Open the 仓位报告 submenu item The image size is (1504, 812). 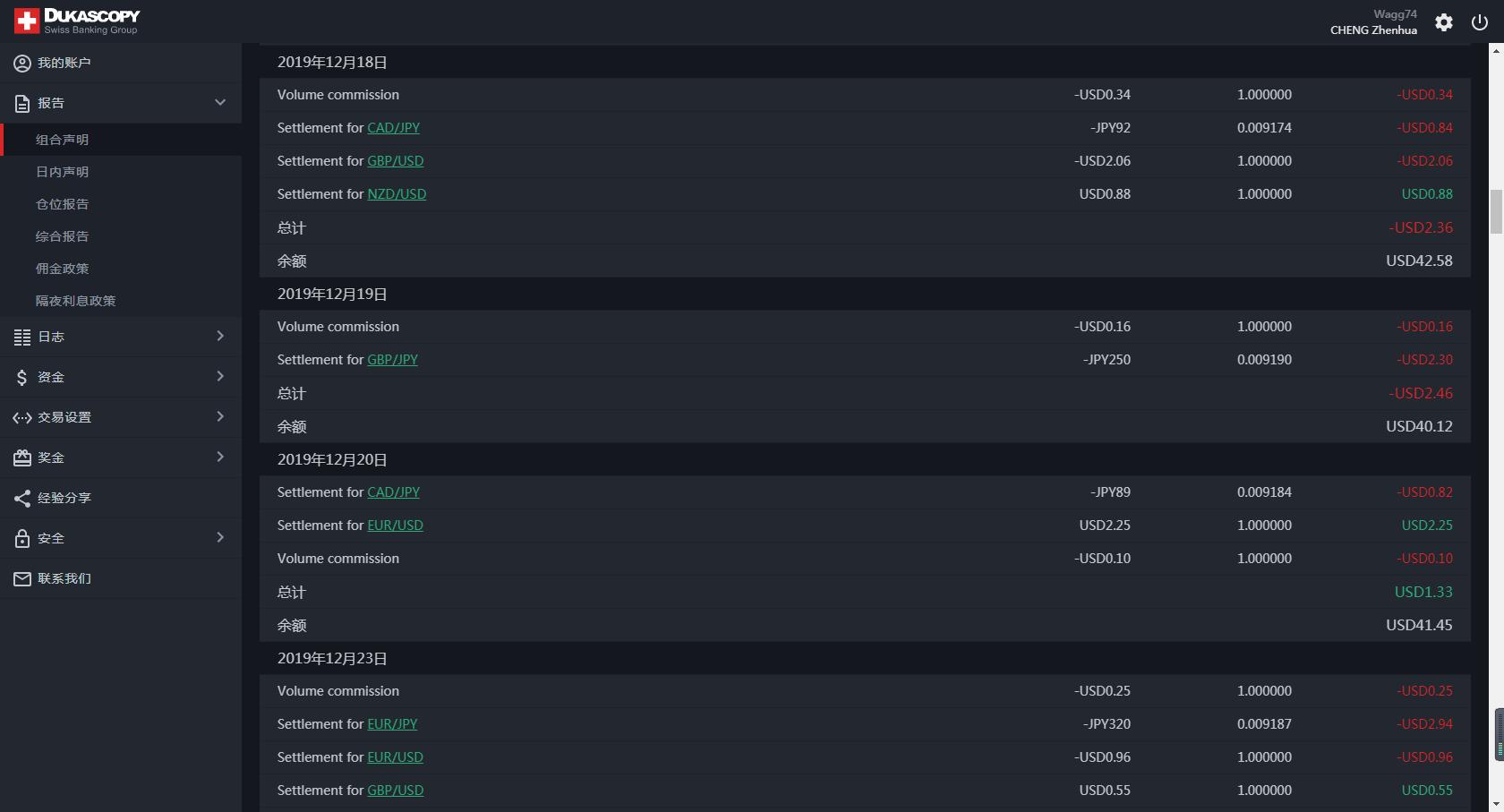coord(62,204)
